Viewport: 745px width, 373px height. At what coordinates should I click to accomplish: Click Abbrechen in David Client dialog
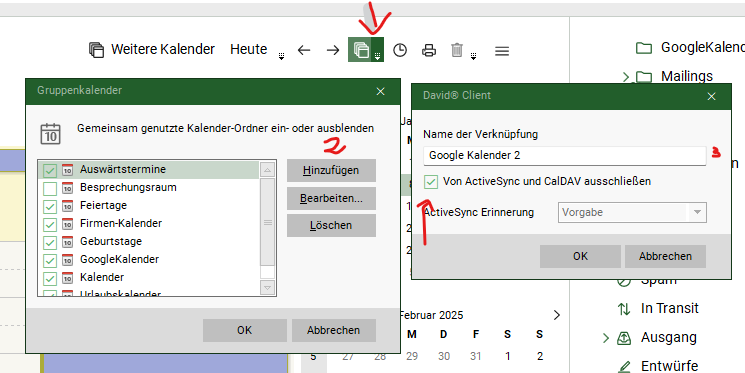665,256
